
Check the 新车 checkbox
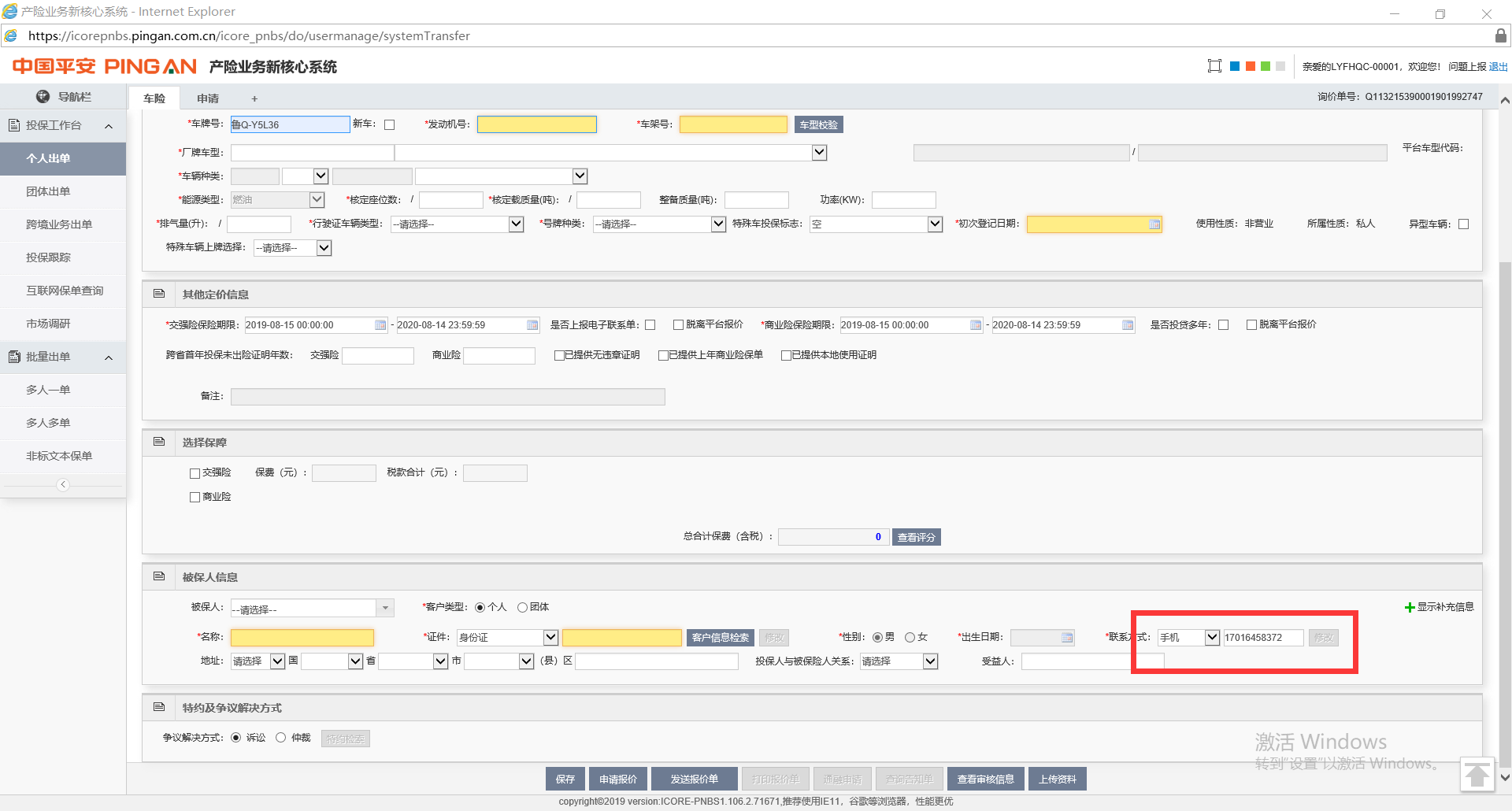click(x=389, y=124)
